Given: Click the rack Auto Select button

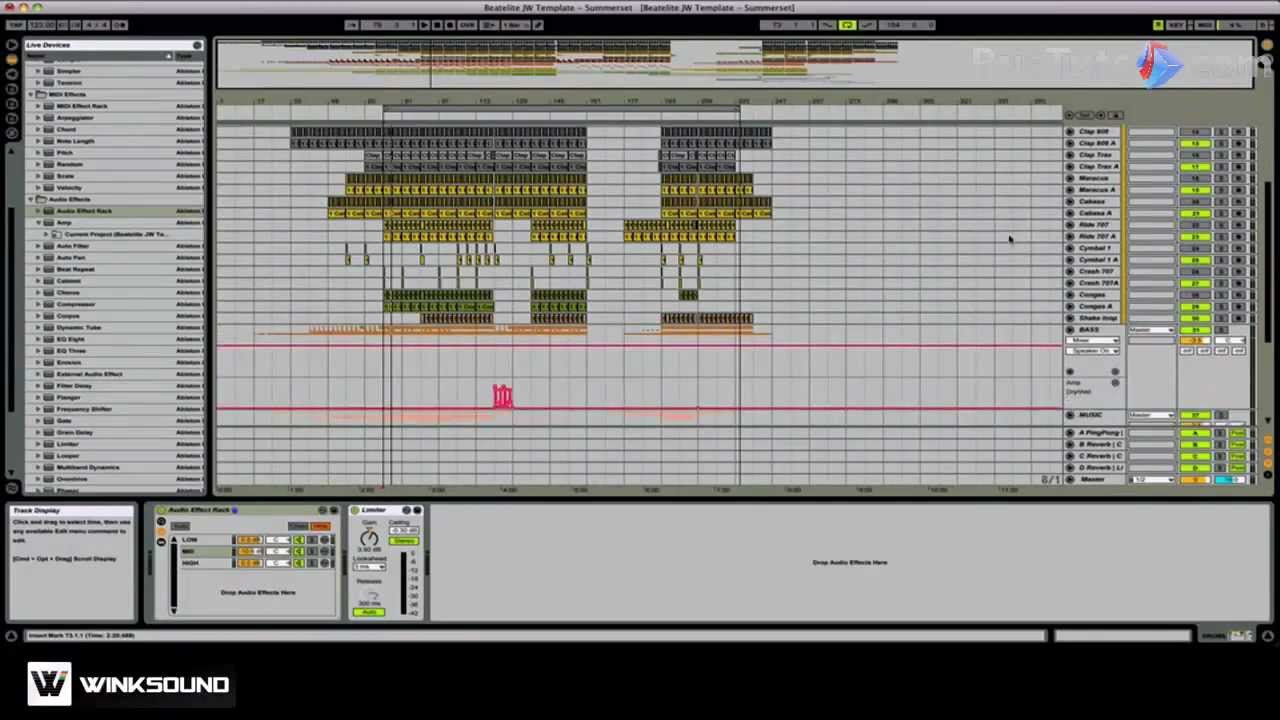Looking at the screenshot, I should pos(180,526).
